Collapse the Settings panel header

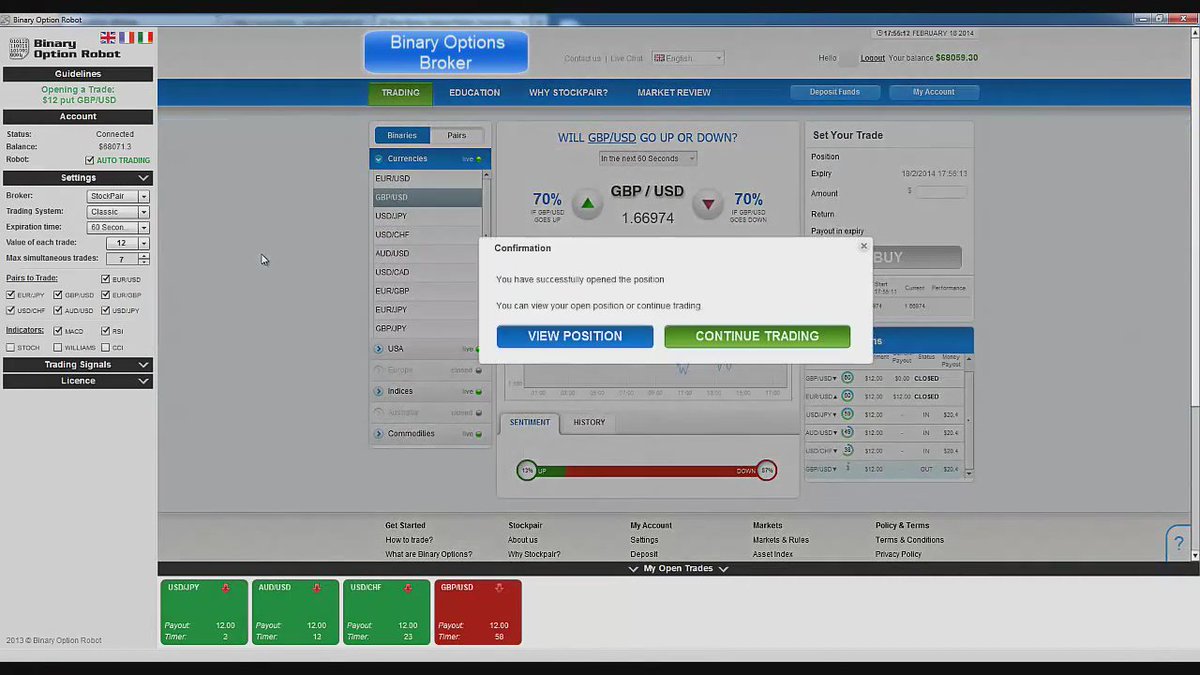78,178
